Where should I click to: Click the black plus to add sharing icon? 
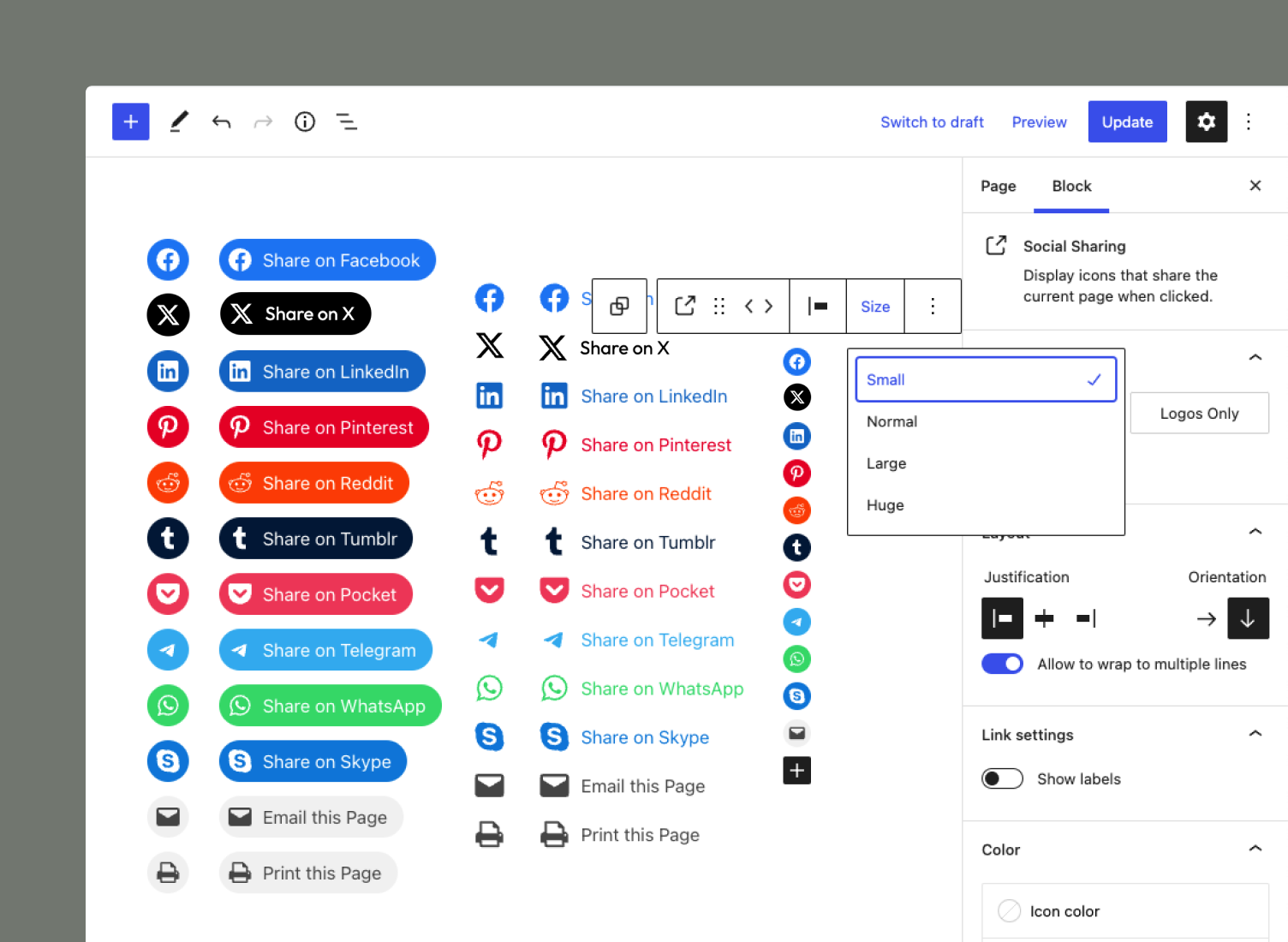[796, 771]
